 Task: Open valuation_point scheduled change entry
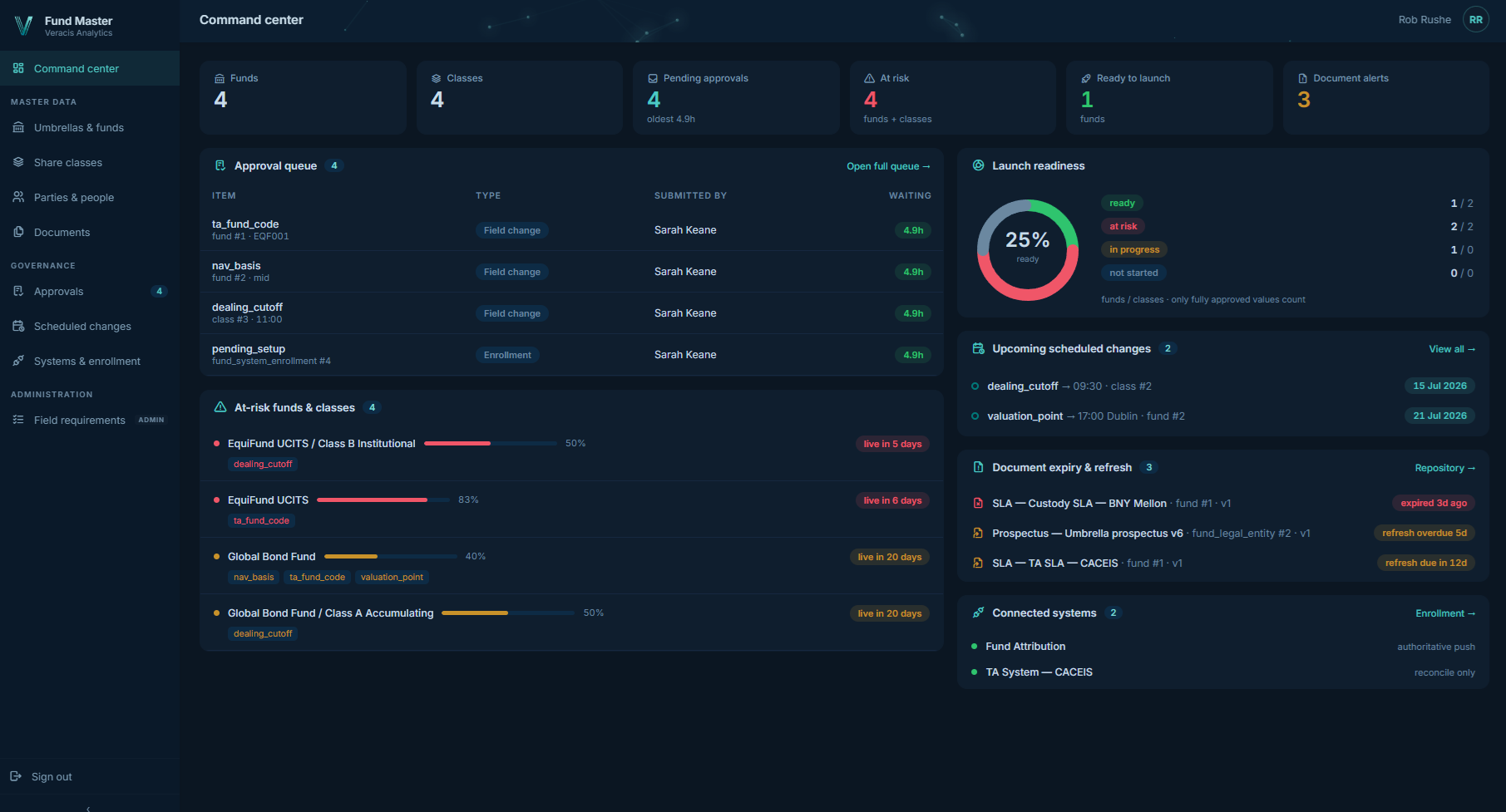tap(1222, 416)
